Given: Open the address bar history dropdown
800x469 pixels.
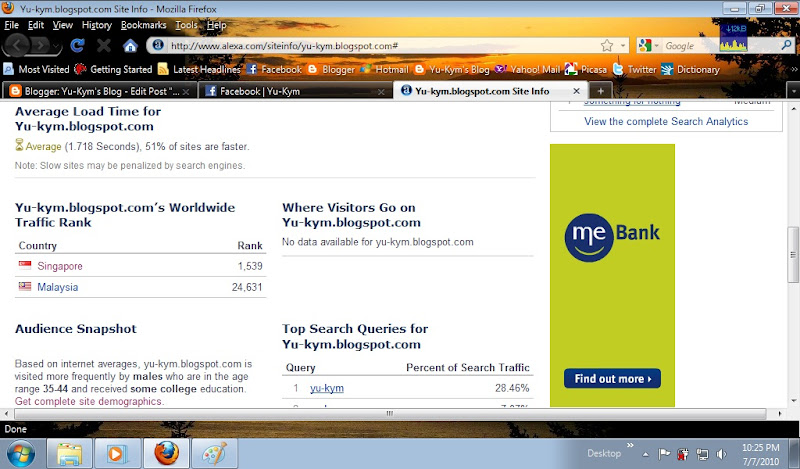Looking at the screenshot, I should (x=623, y=46).
